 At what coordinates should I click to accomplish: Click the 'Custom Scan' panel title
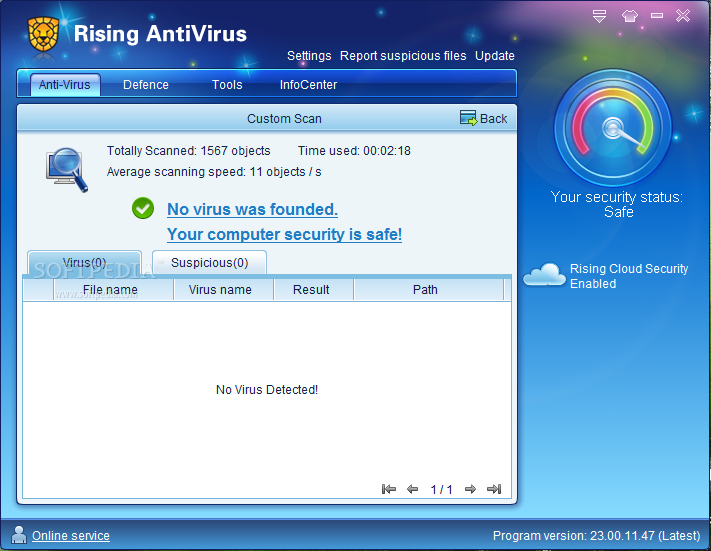click(x=284, y=119)
